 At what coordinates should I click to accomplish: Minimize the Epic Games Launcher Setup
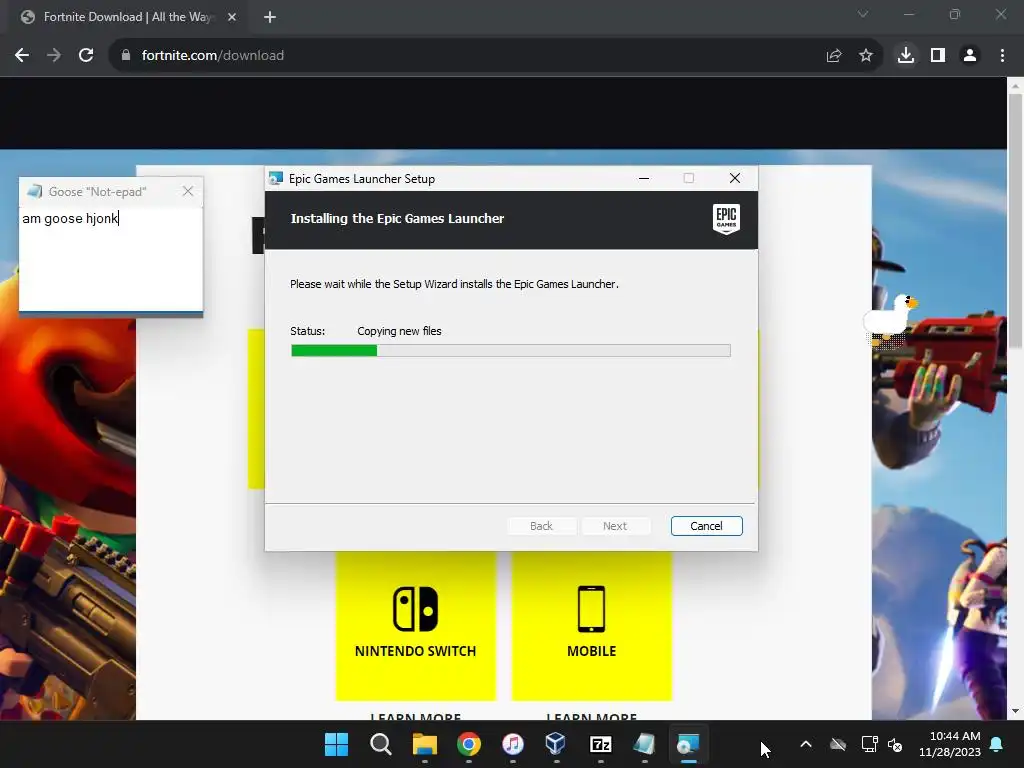644,178
